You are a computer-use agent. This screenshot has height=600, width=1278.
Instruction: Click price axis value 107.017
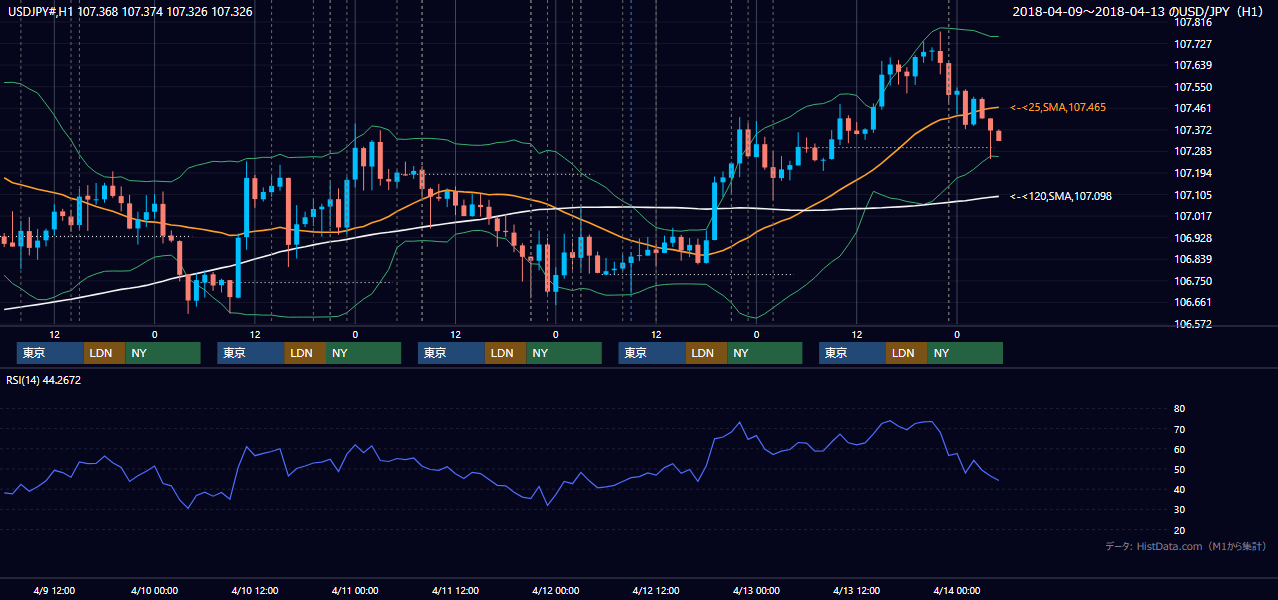coord(1193,216)
